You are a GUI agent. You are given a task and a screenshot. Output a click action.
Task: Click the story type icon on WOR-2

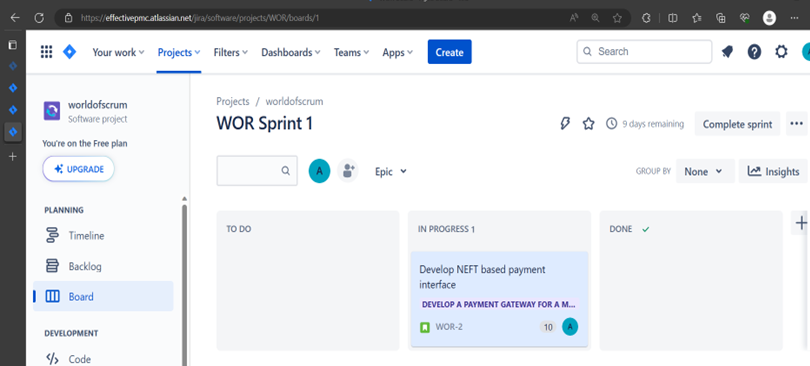[425, 327]
